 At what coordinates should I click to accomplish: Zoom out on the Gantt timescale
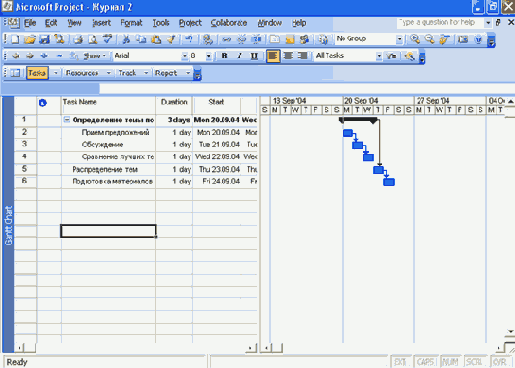(x=429, y=39)
